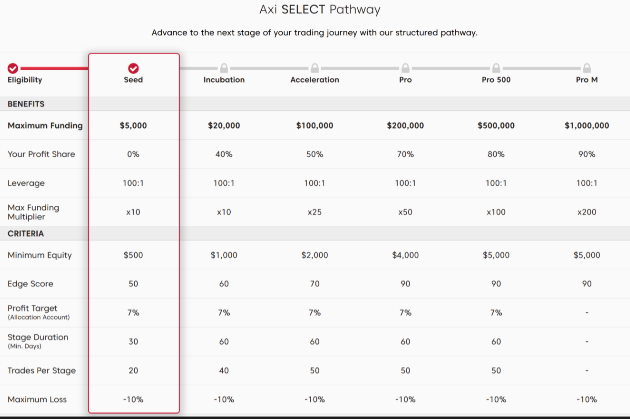The image size is (630, 419).
Task: Click the lock icon above Pro 500
Action: point(496,68)
